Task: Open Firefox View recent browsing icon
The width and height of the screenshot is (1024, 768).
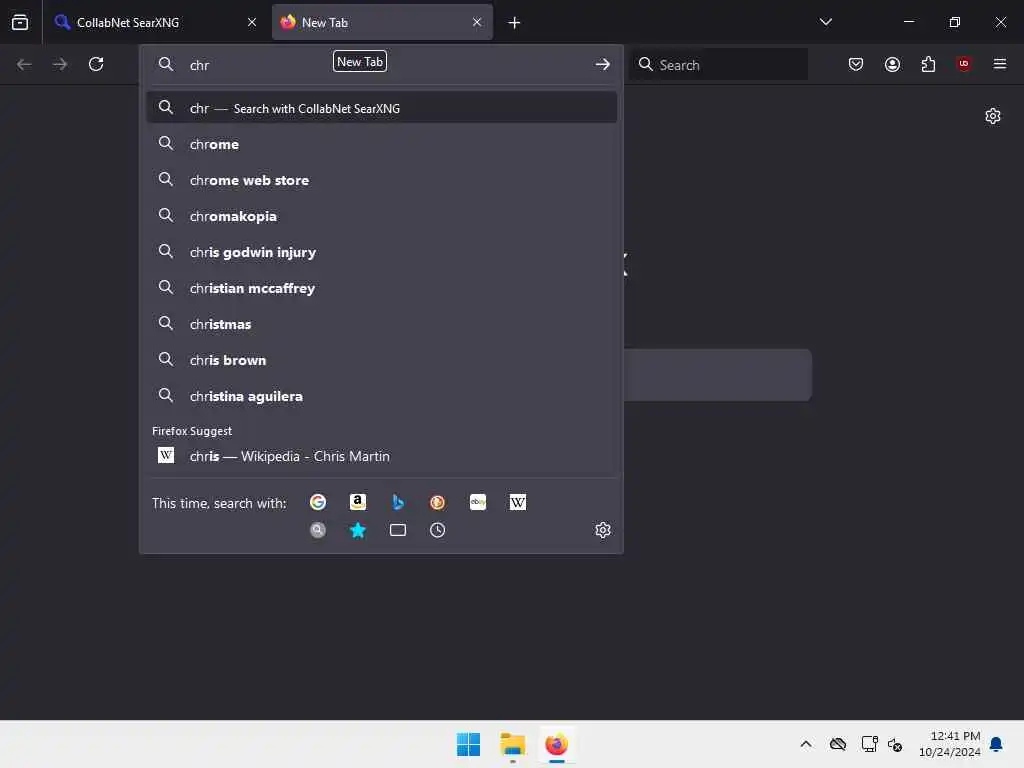Action: click(20, 22)
